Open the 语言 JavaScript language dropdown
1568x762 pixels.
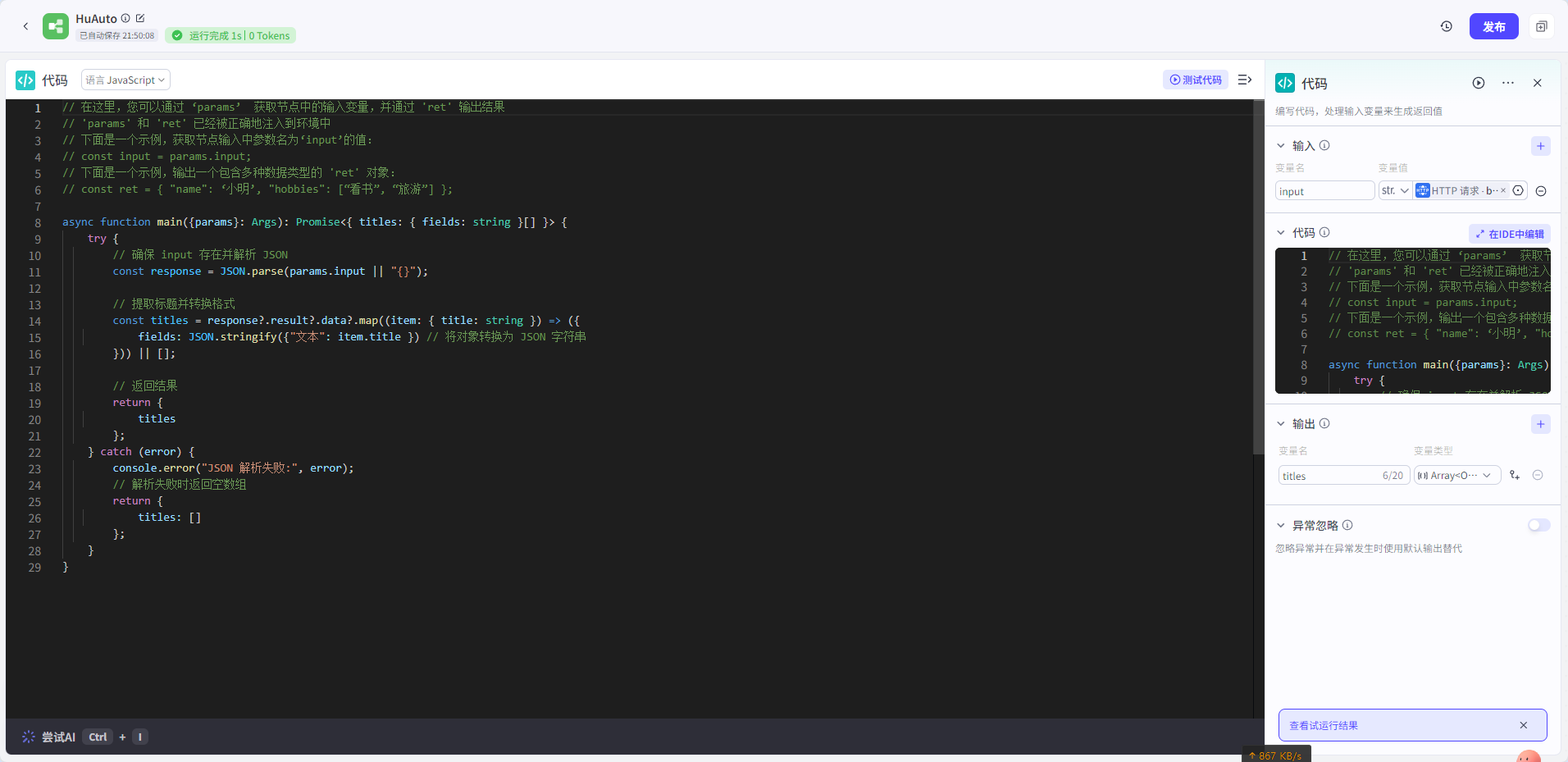coord(125,80)
